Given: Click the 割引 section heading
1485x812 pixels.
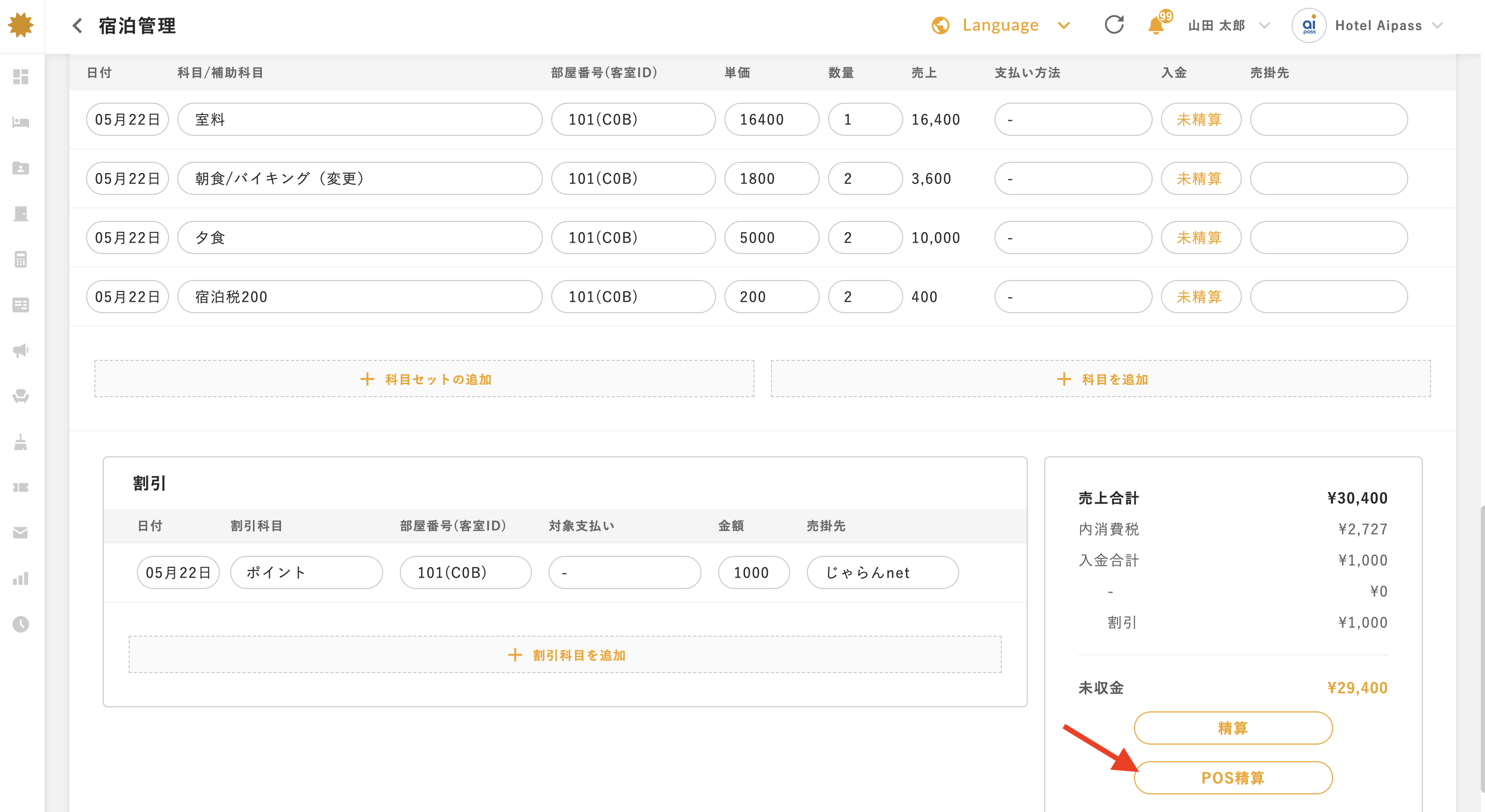Looking at the screenshot, I should (149, 483).
